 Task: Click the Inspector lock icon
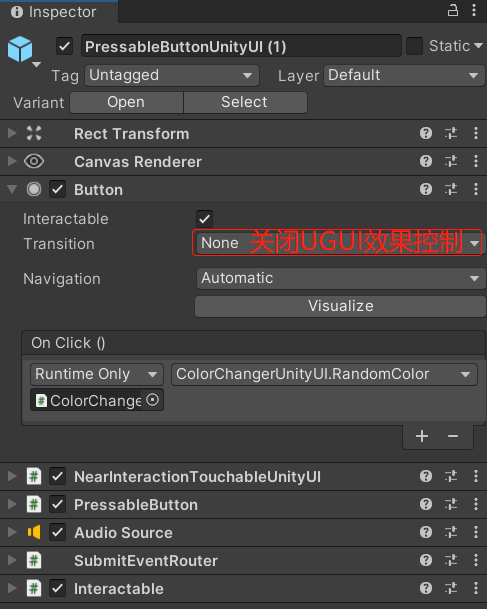point(453,10)
